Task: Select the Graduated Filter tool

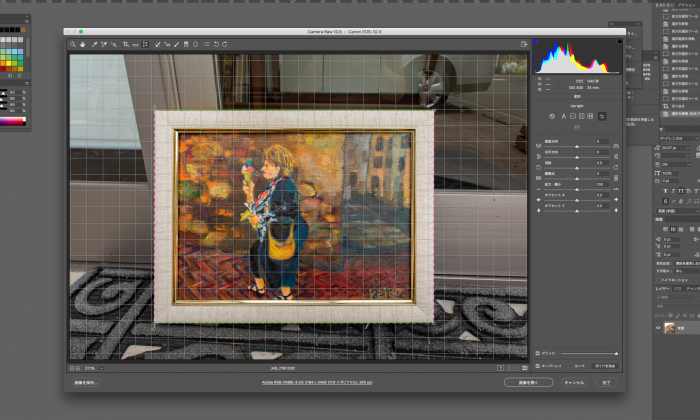Action: point(186,44)
